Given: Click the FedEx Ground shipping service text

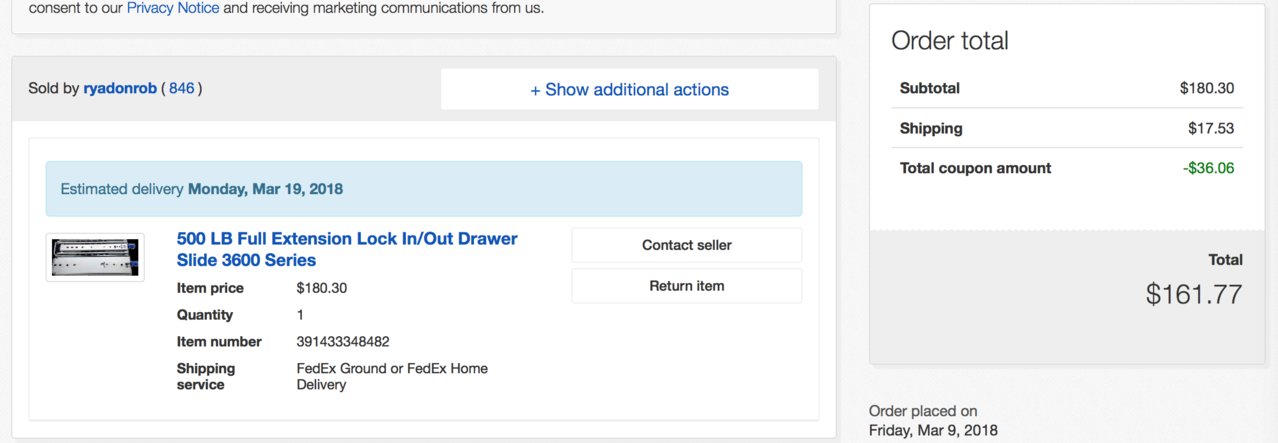Looking at the screenshot, I should click(x=392, y=376).
